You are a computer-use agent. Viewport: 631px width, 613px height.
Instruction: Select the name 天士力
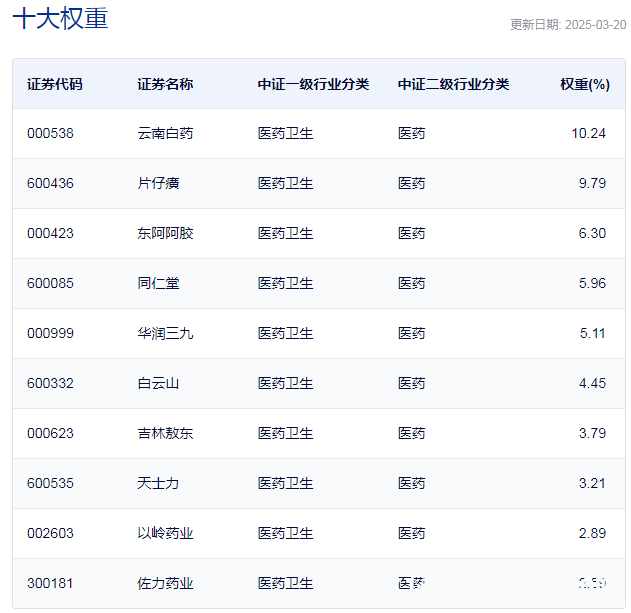pos(158,483)
